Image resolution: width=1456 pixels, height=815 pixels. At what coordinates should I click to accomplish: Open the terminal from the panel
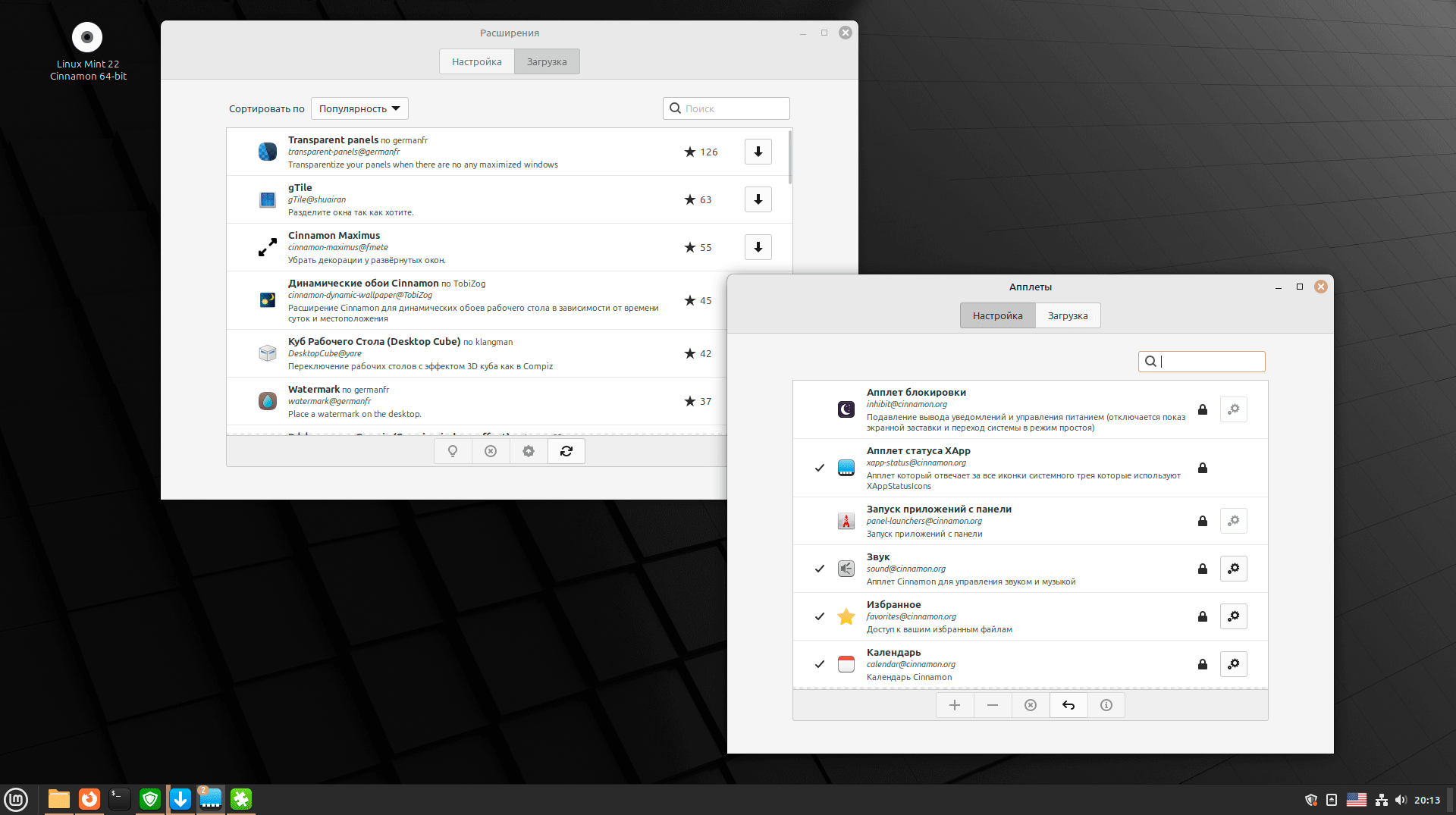coord(120,799)
